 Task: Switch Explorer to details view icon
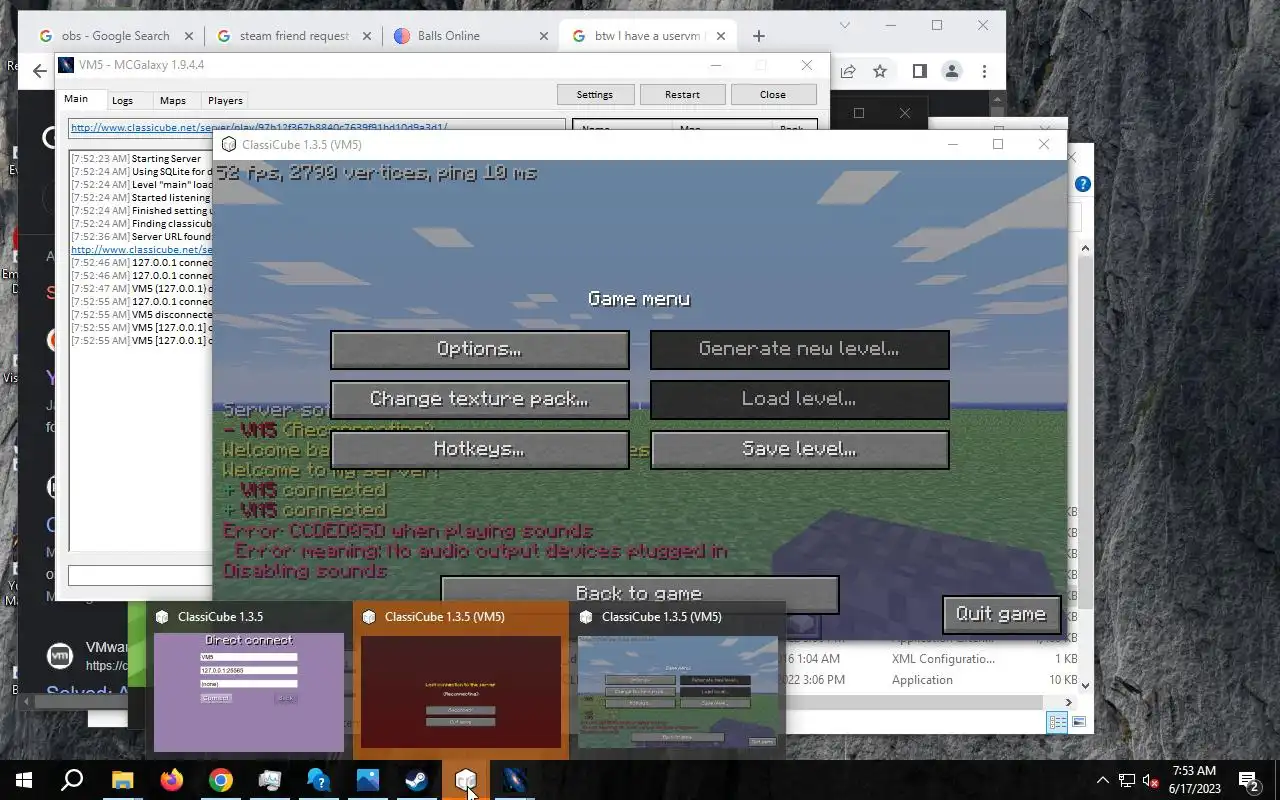1057,722
